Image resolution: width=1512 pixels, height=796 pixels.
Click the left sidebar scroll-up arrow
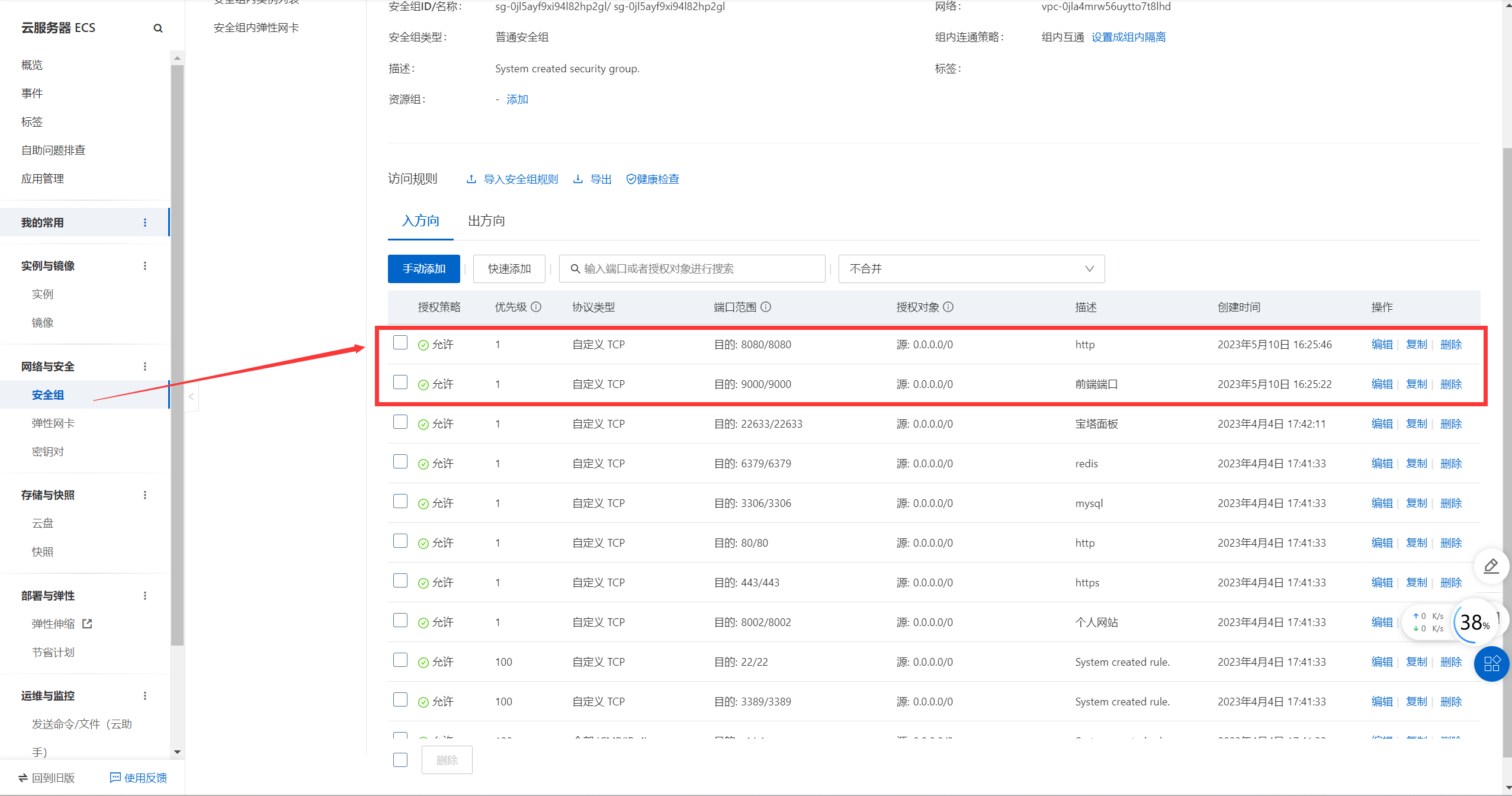click(x=177, y=58)
